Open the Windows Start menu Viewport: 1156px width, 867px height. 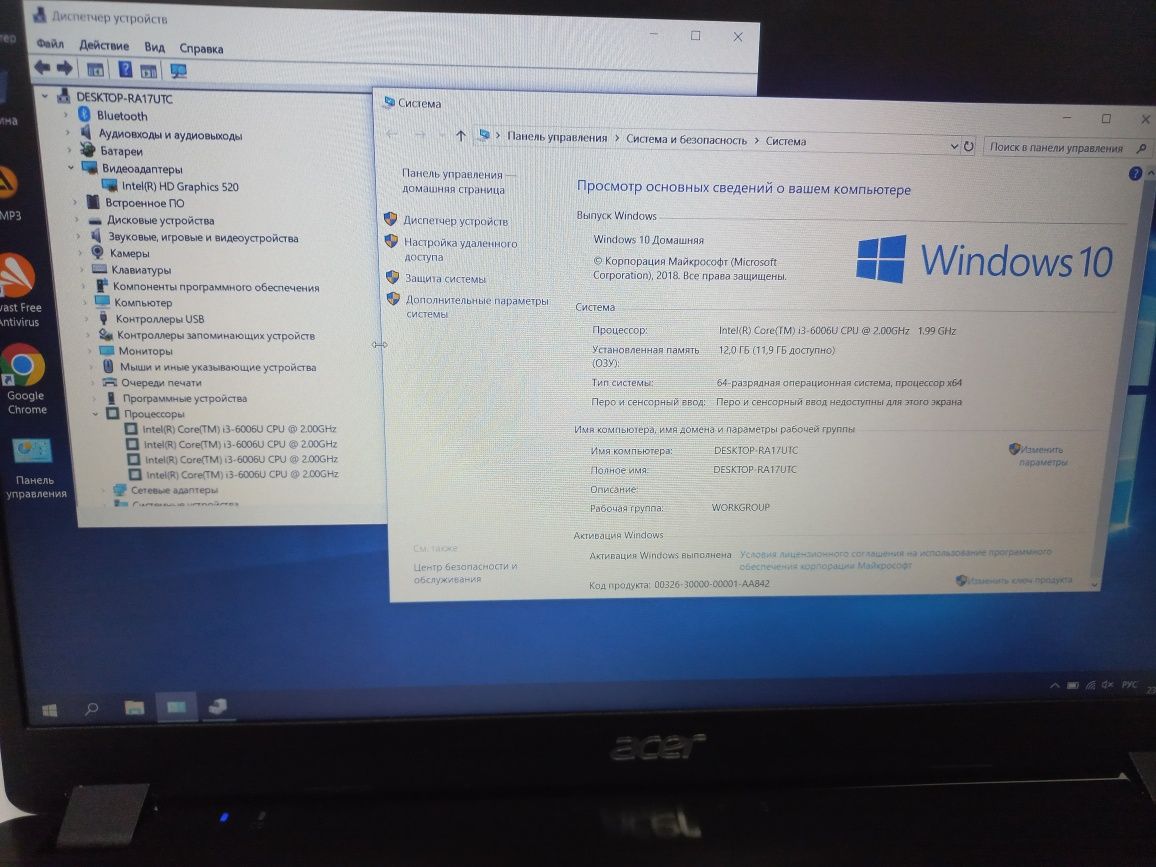(49, 709)
